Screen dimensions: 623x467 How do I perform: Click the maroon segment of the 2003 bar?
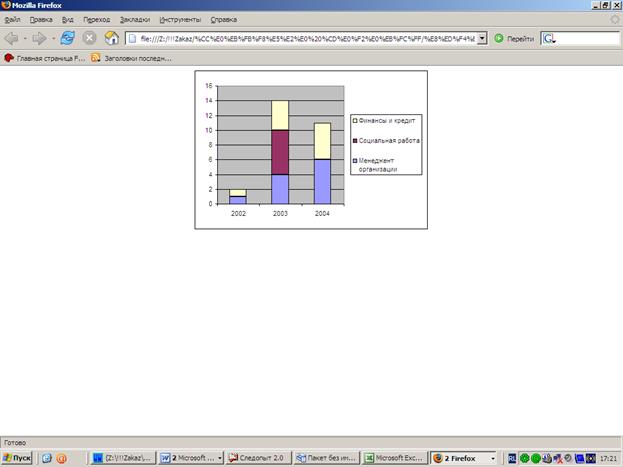pyautogui.click(x=280, y=152)
